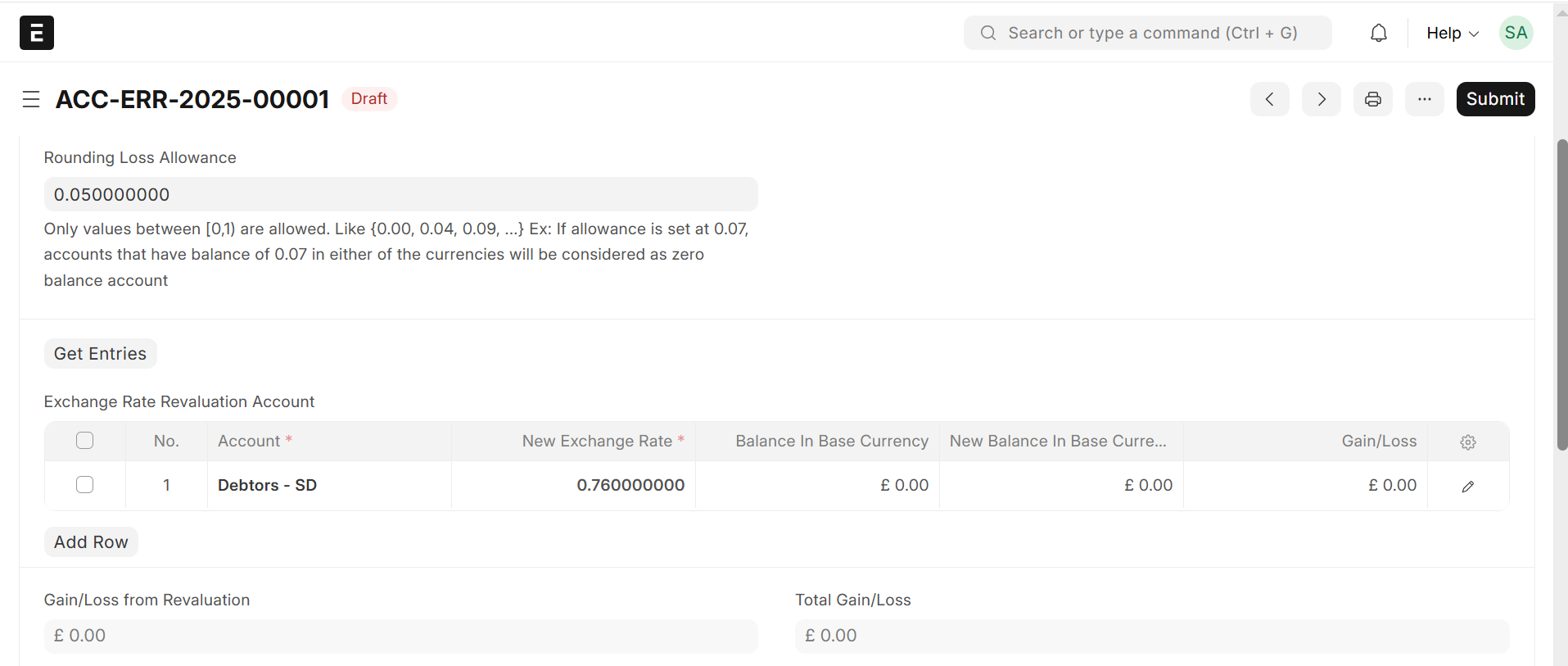Viewport: 1568px width, 666px height.
Task: Click the vertical page scrollbar
Action: click(x=1561, y=295)
